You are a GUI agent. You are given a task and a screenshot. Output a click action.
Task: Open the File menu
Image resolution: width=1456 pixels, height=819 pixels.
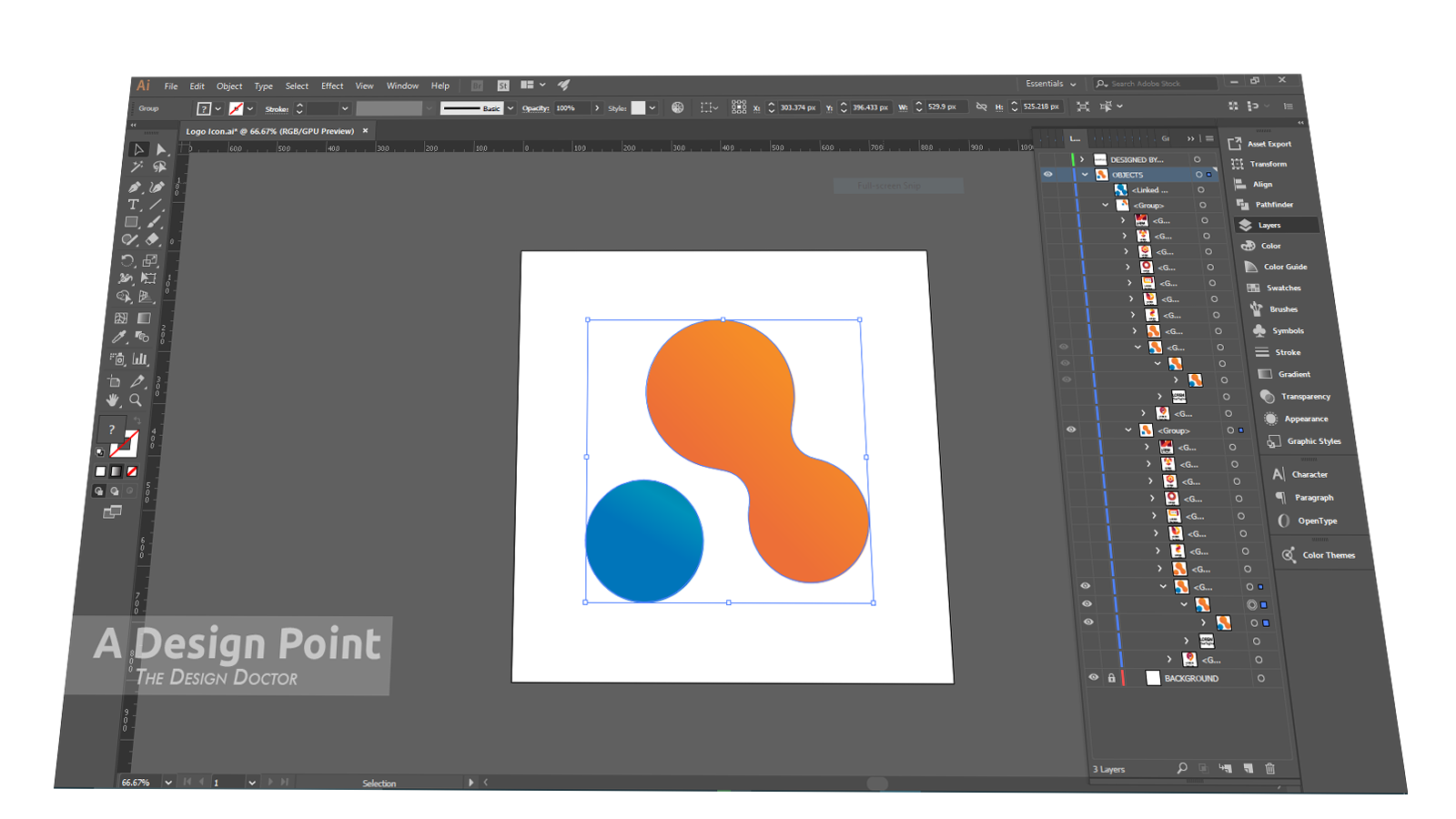pyautogui.click(x=171, y=86)
